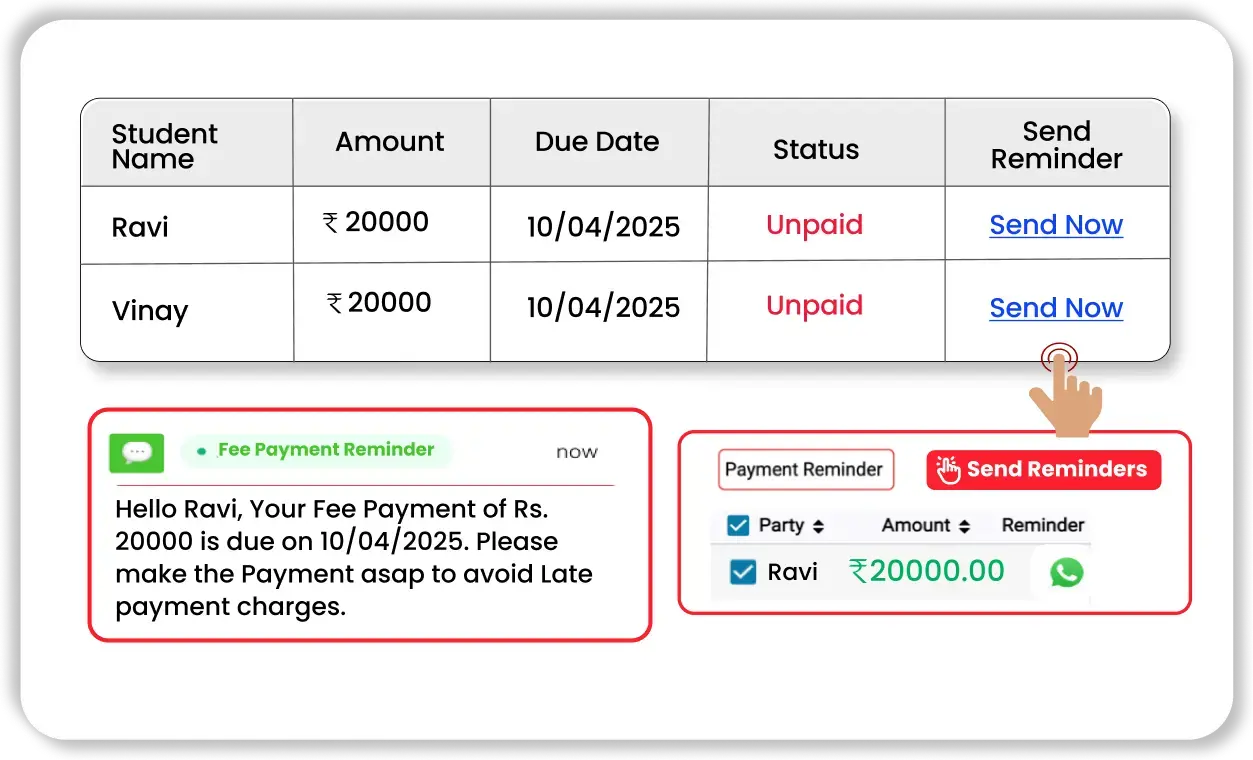Click Ravi's Unpaid status

click(x=814, y=225)
